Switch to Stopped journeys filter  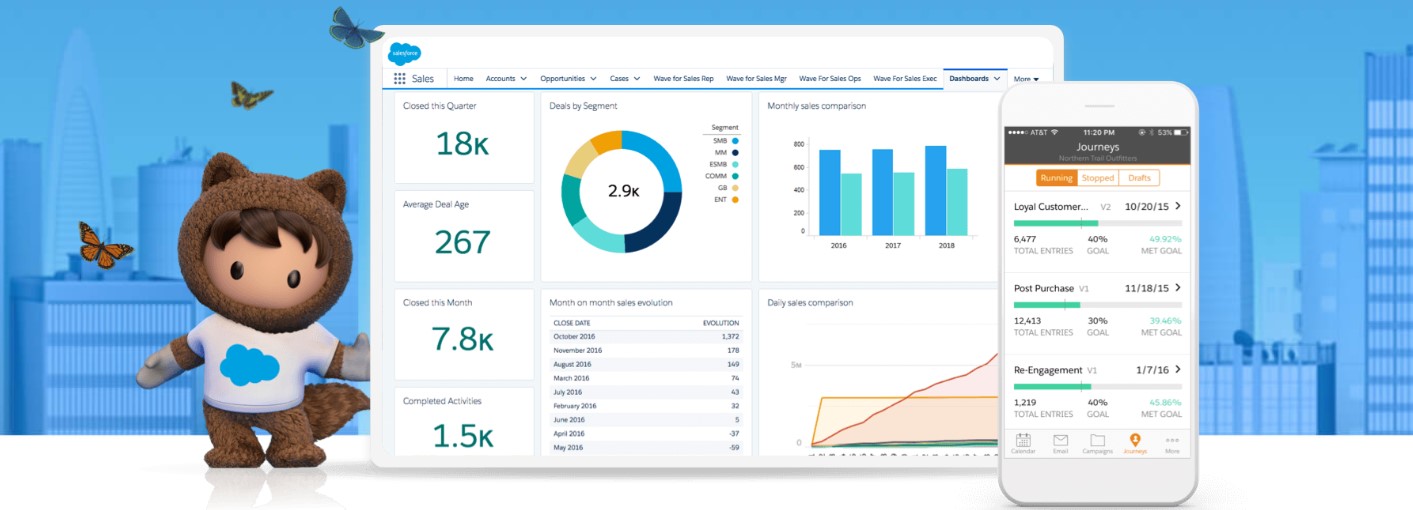pyautogui.click(x=1097, y=178)
